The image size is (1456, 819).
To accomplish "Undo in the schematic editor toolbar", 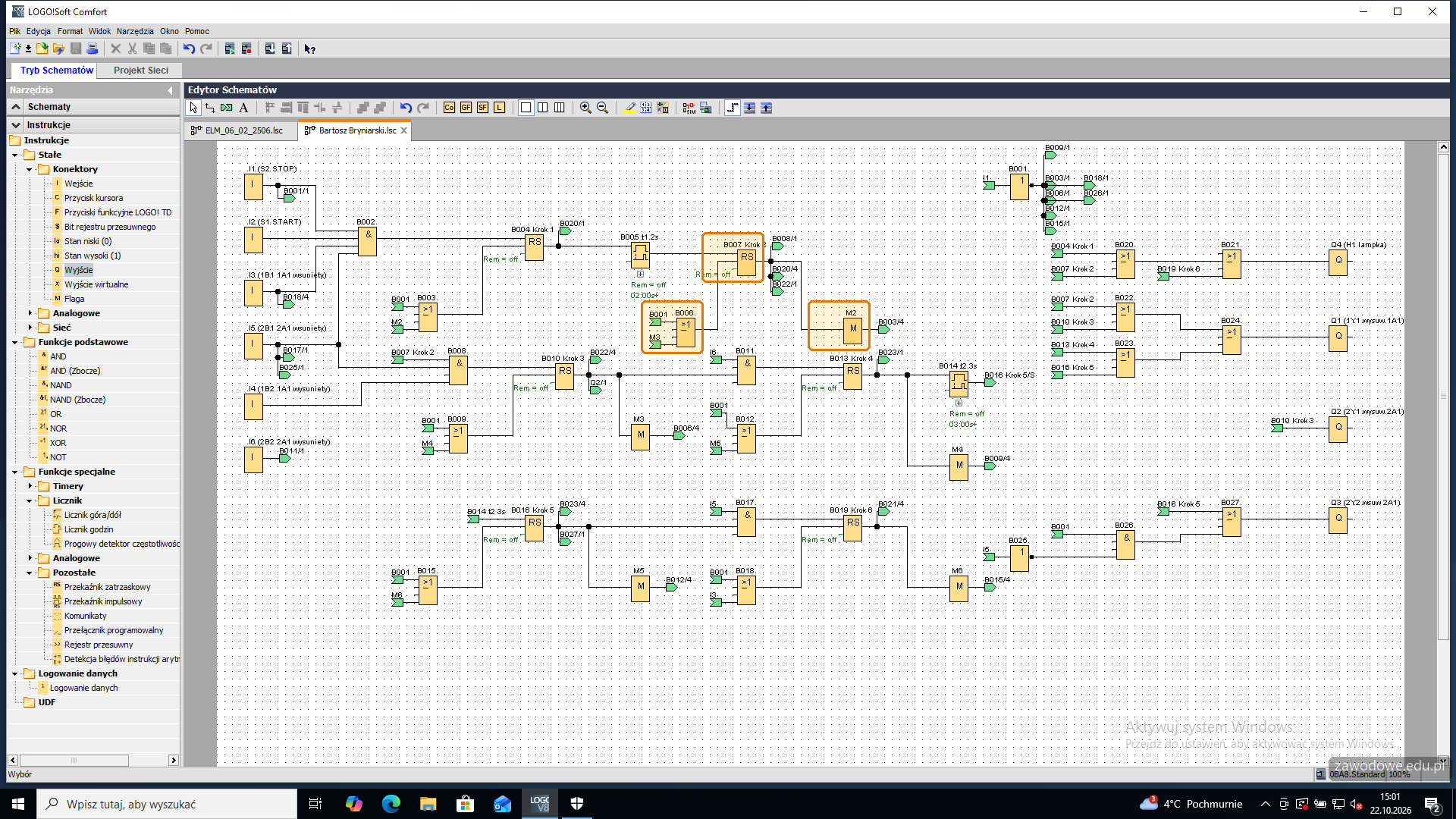I will pos(406,108).
